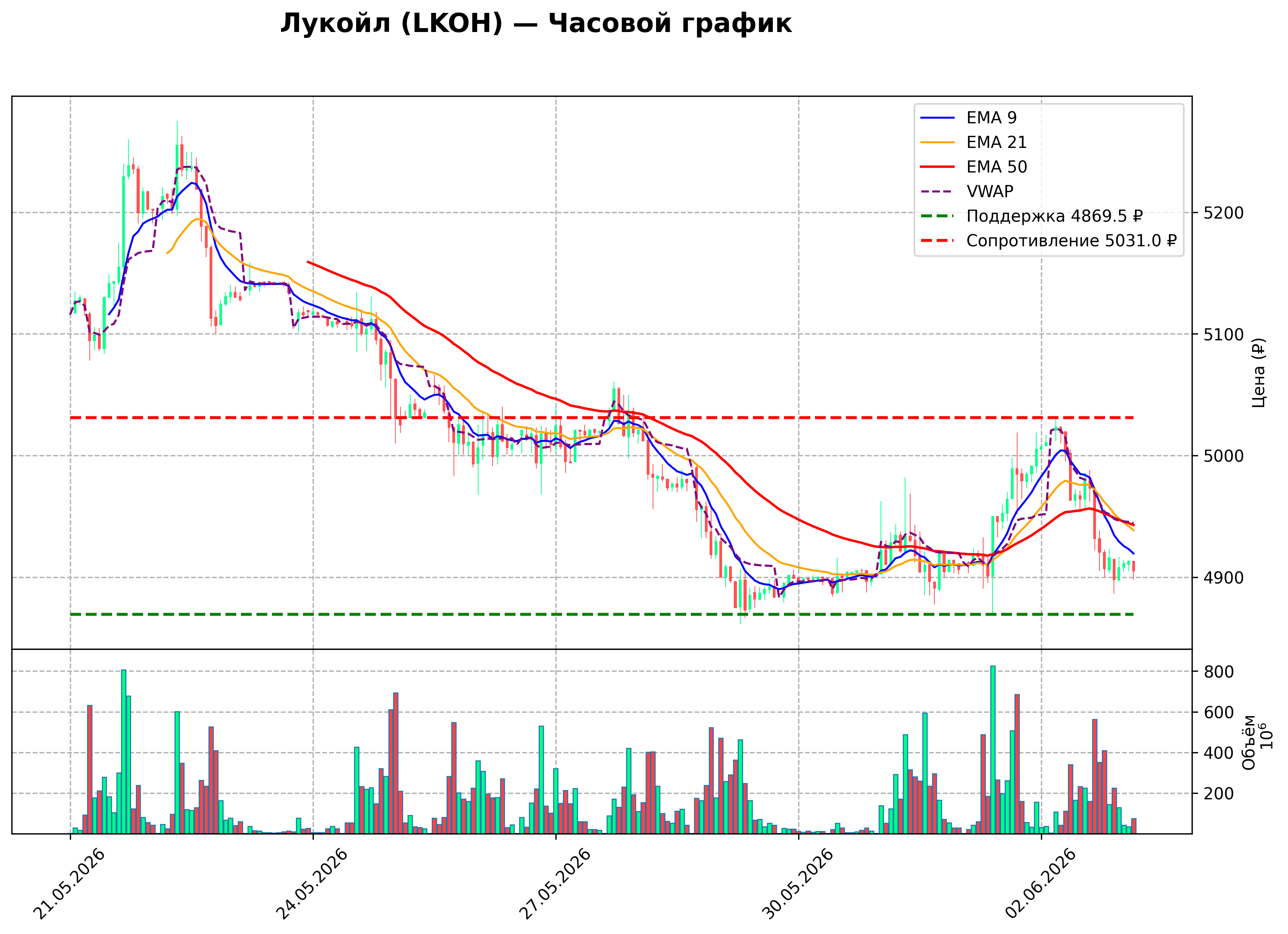Click the "21.05.2026" date label
1288x934 pixels.
(x=69, y=884)
